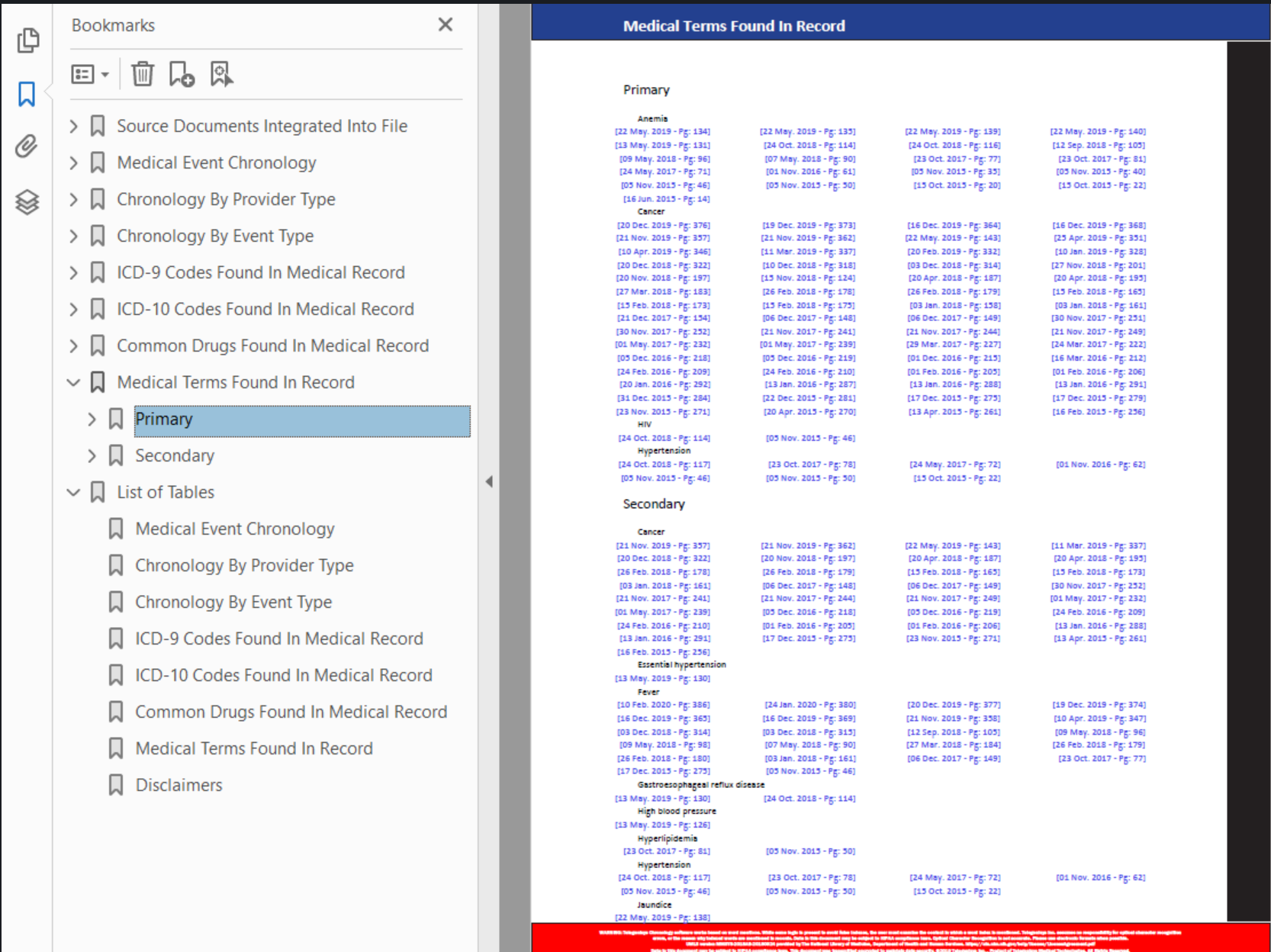
Task: Collapse top-level Medical Terms Found In Record
Action: coord(74,382)
